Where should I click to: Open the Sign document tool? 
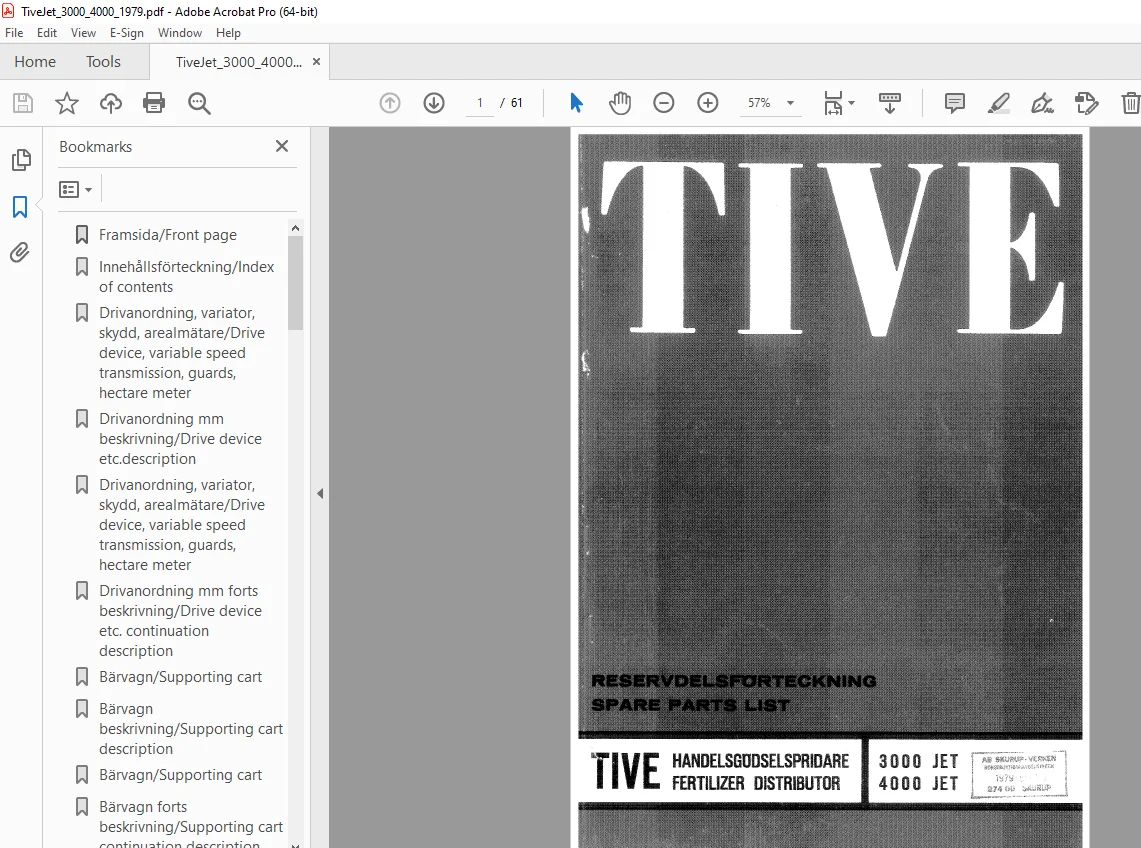click(x=1042, y=103)
